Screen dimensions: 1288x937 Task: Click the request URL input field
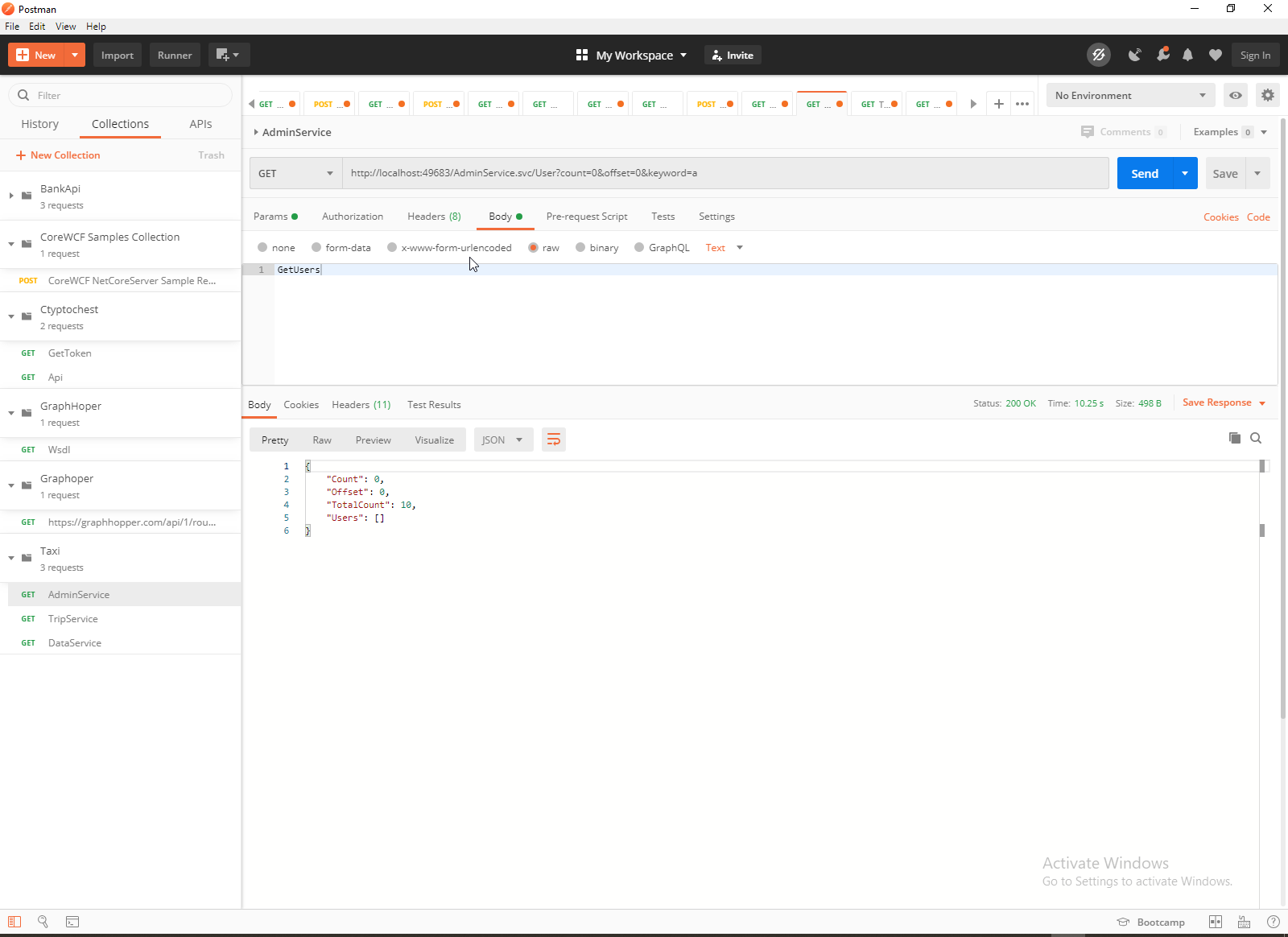pos(726,173)
